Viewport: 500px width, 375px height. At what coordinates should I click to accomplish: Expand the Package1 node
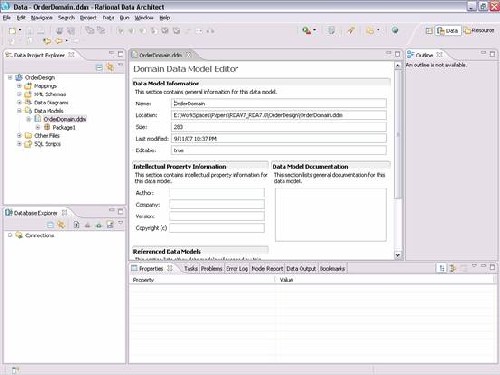(38, 127)
